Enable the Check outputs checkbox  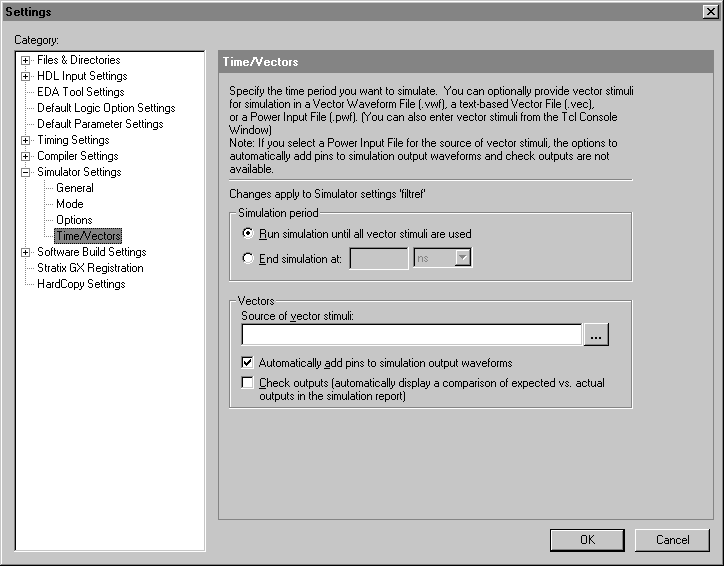point(248,383)
